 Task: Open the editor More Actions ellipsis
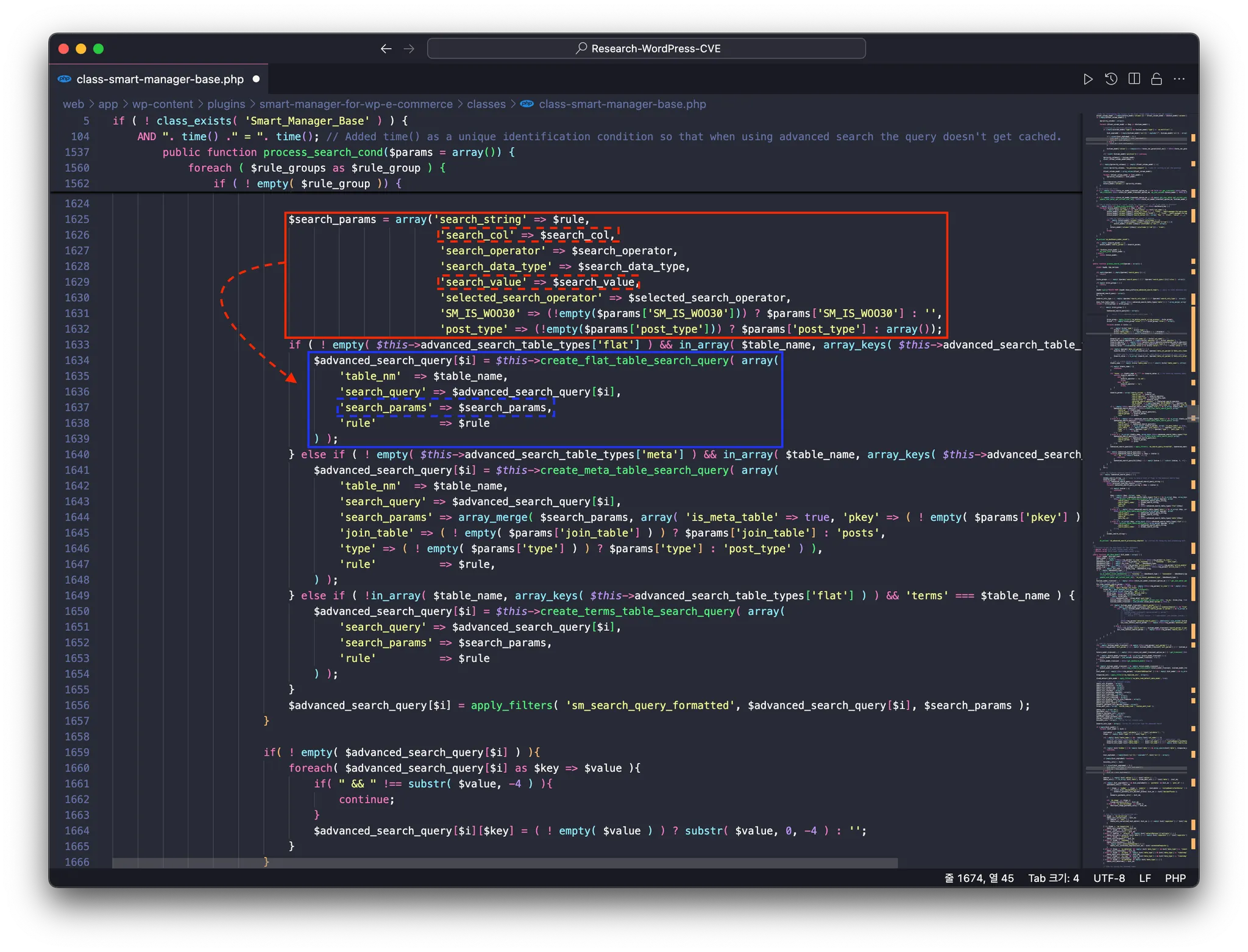1179,79
